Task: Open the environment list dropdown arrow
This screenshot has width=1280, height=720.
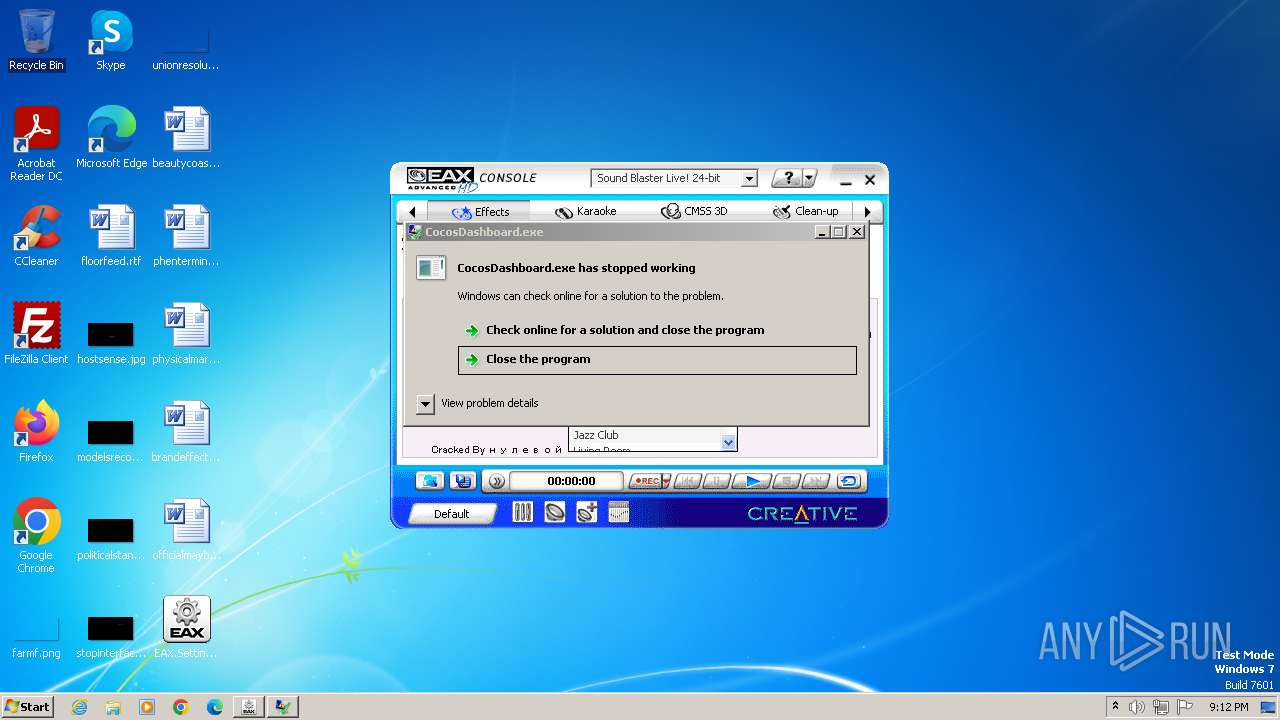Action: [x=728, y=441]
